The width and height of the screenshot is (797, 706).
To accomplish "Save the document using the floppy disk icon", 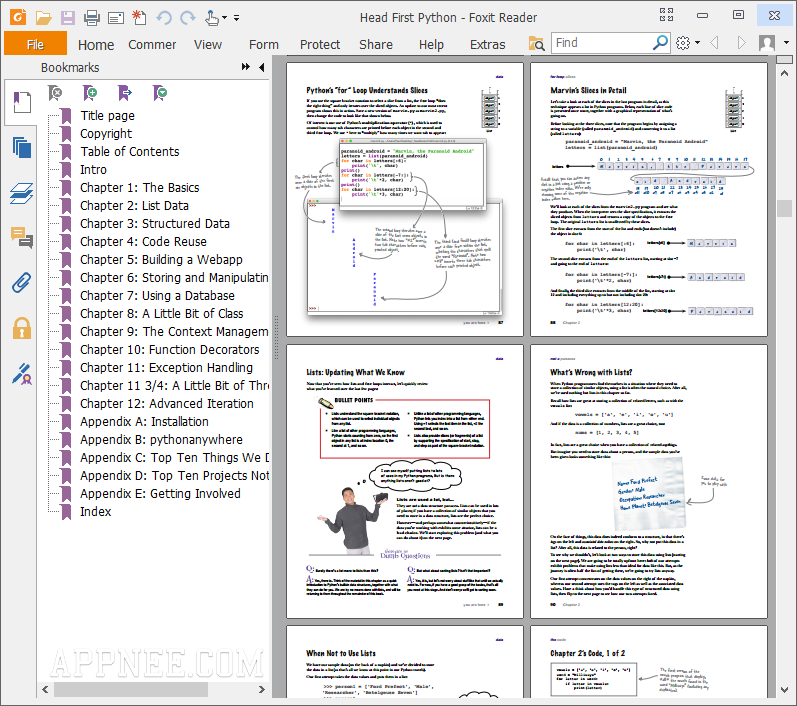I will tap(68, 18).
